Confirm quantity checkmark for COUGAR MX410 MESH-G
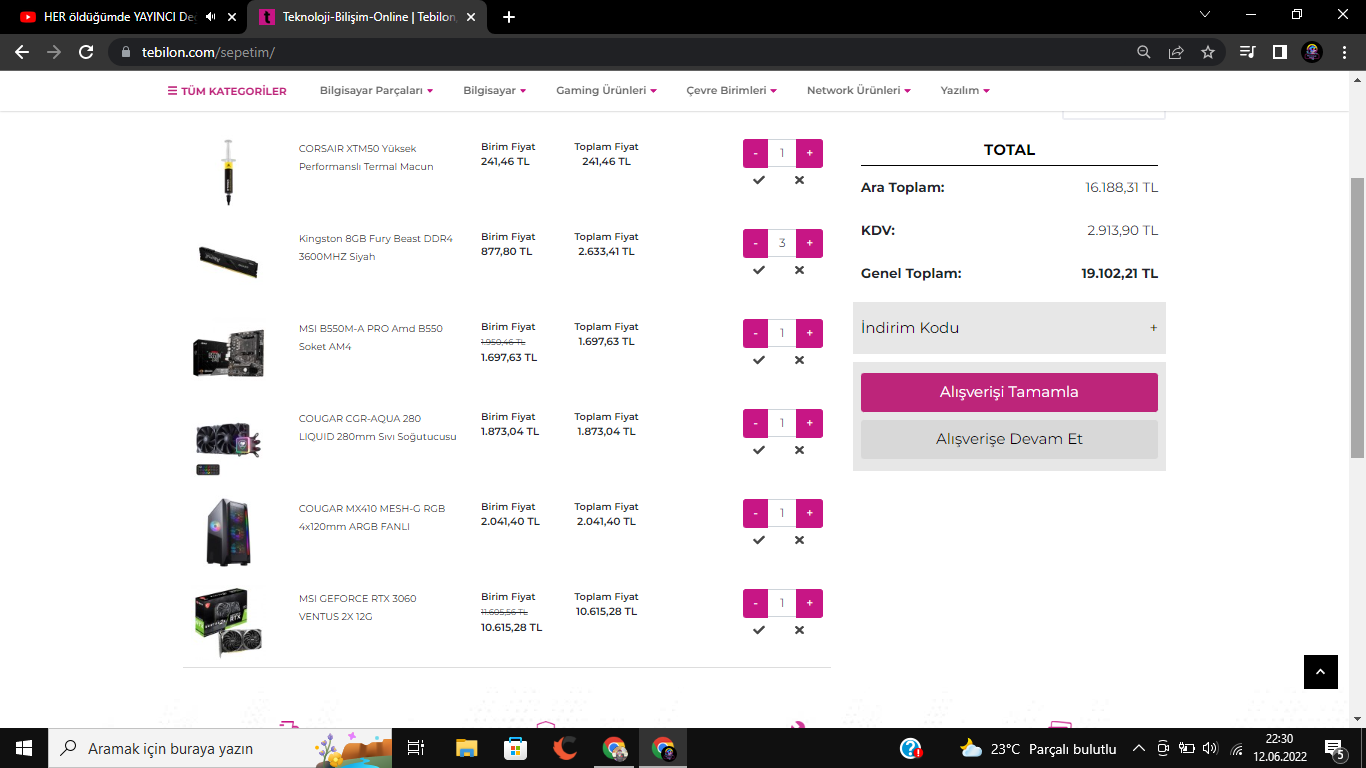The image size is (1366, 768). (759, 540)
